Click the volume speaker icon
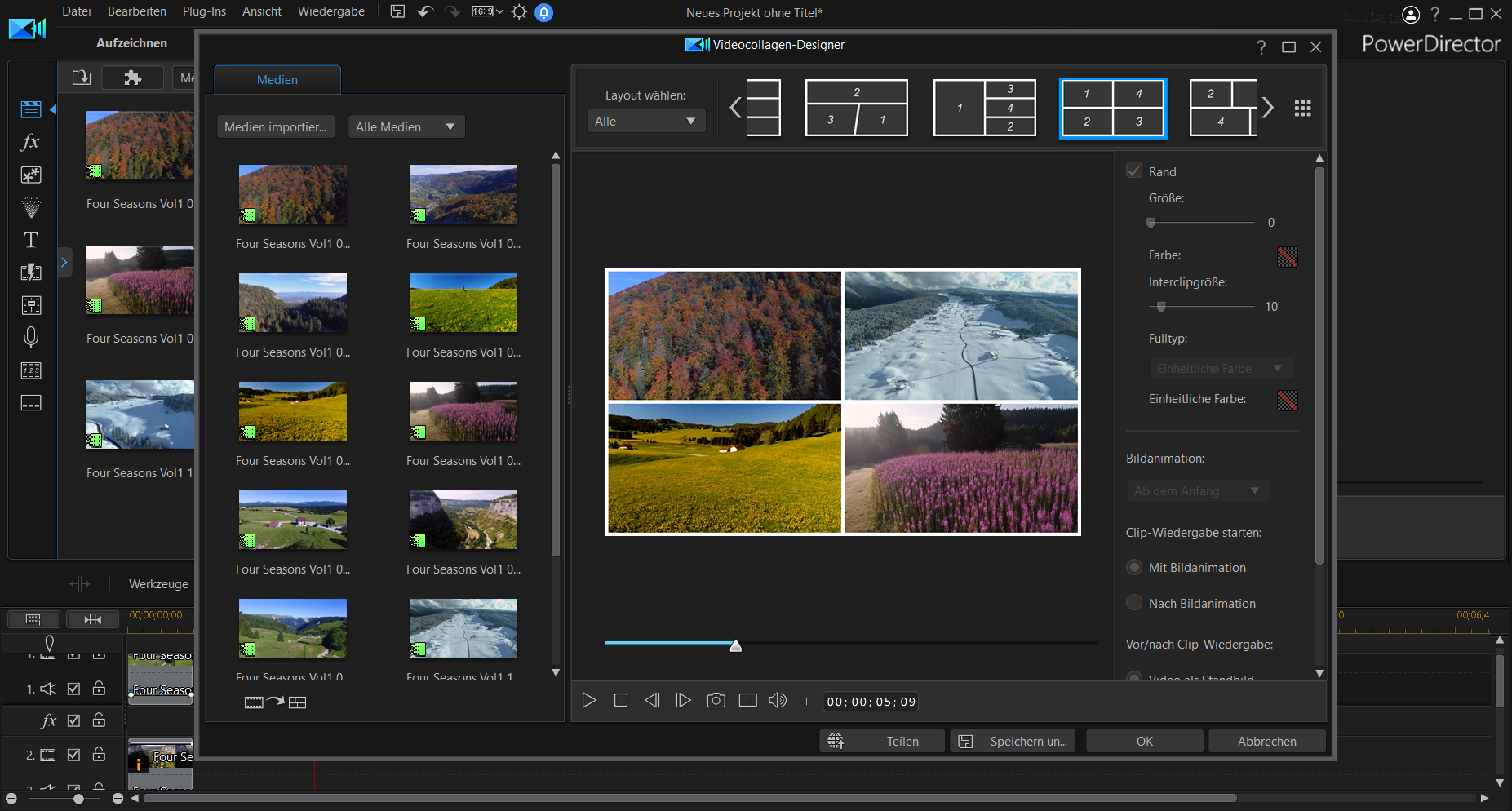Viewport: 1512px width, 811px height. click(x=778, y=701)
